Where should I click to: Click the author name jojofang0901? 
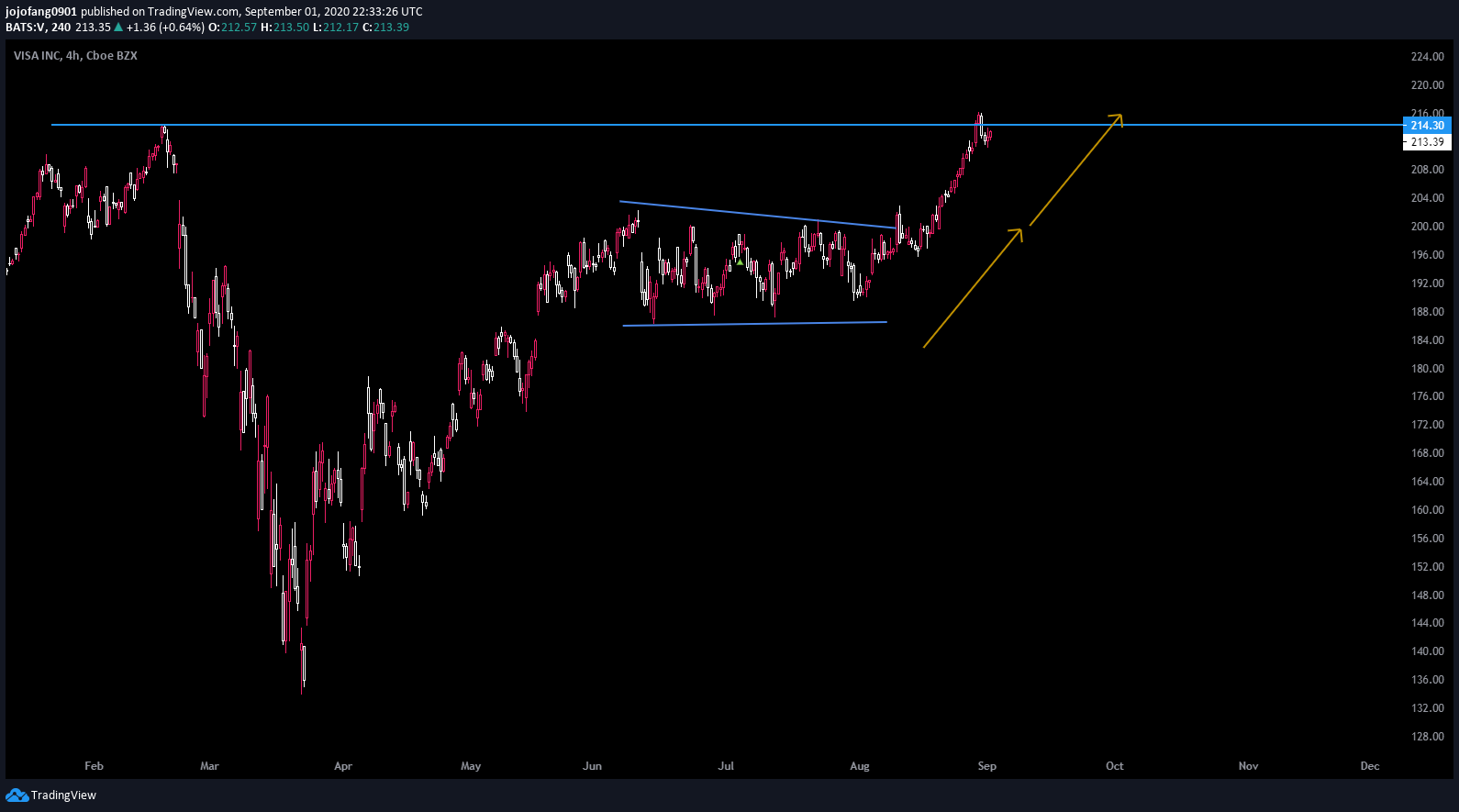pos(41,12)
